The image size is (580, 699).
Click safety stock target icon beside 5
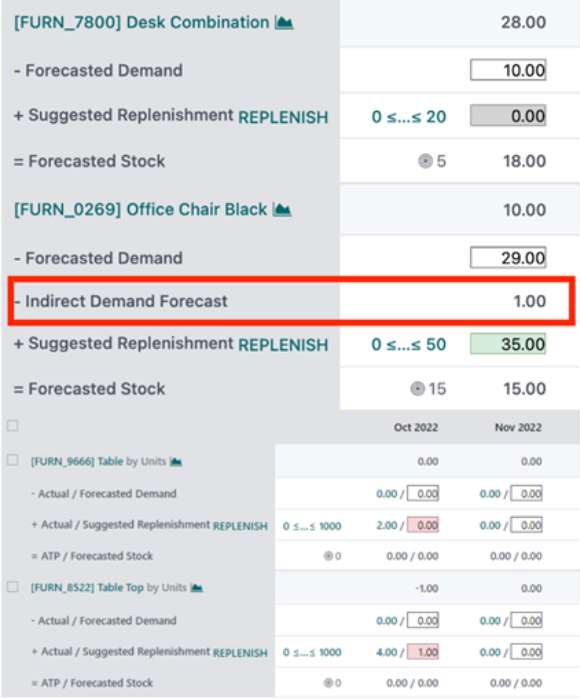(x=425, y=161)
